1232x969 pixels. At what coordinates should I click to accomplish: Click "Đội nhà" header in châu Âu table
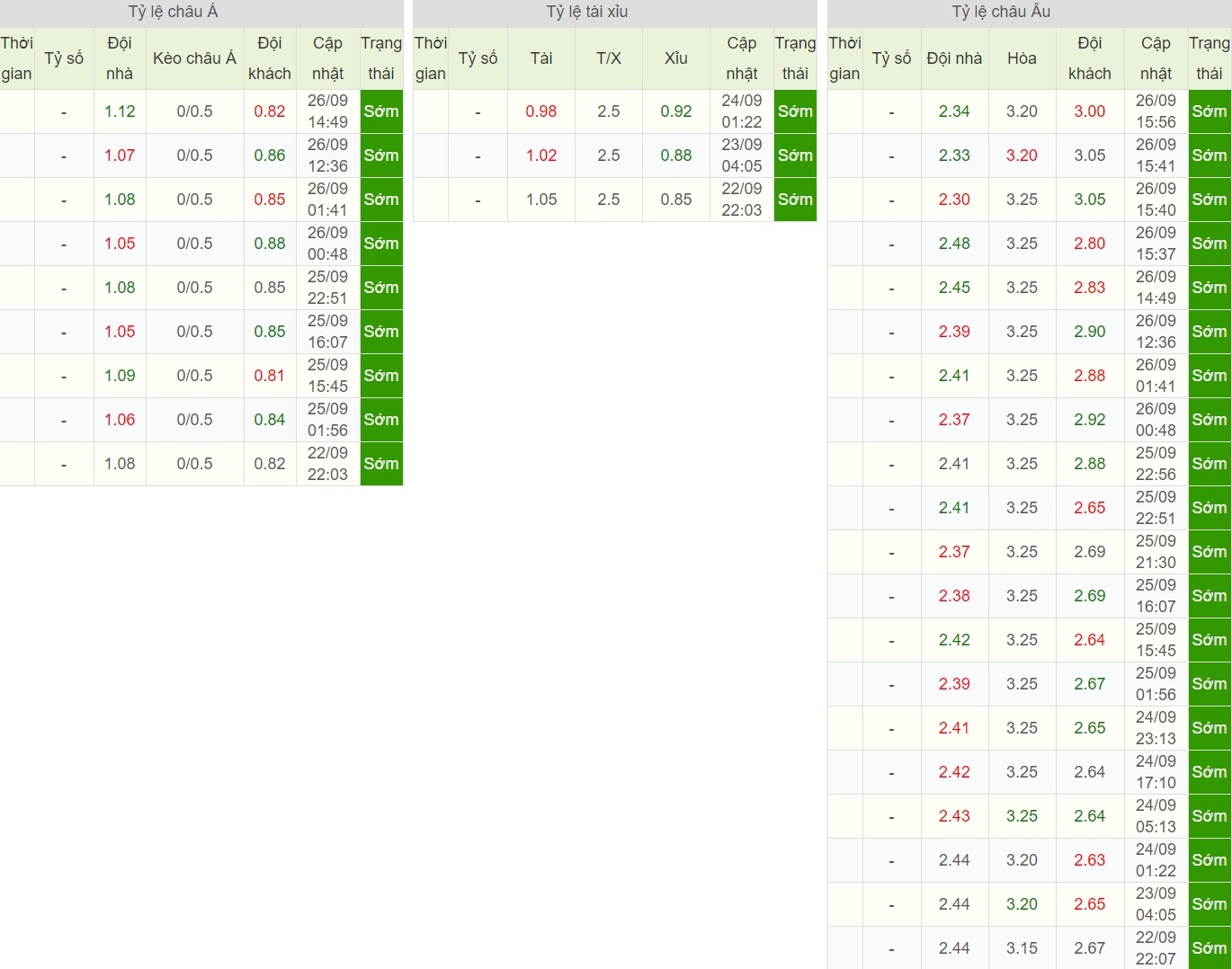pyautogui.click(x=954, y=58)
